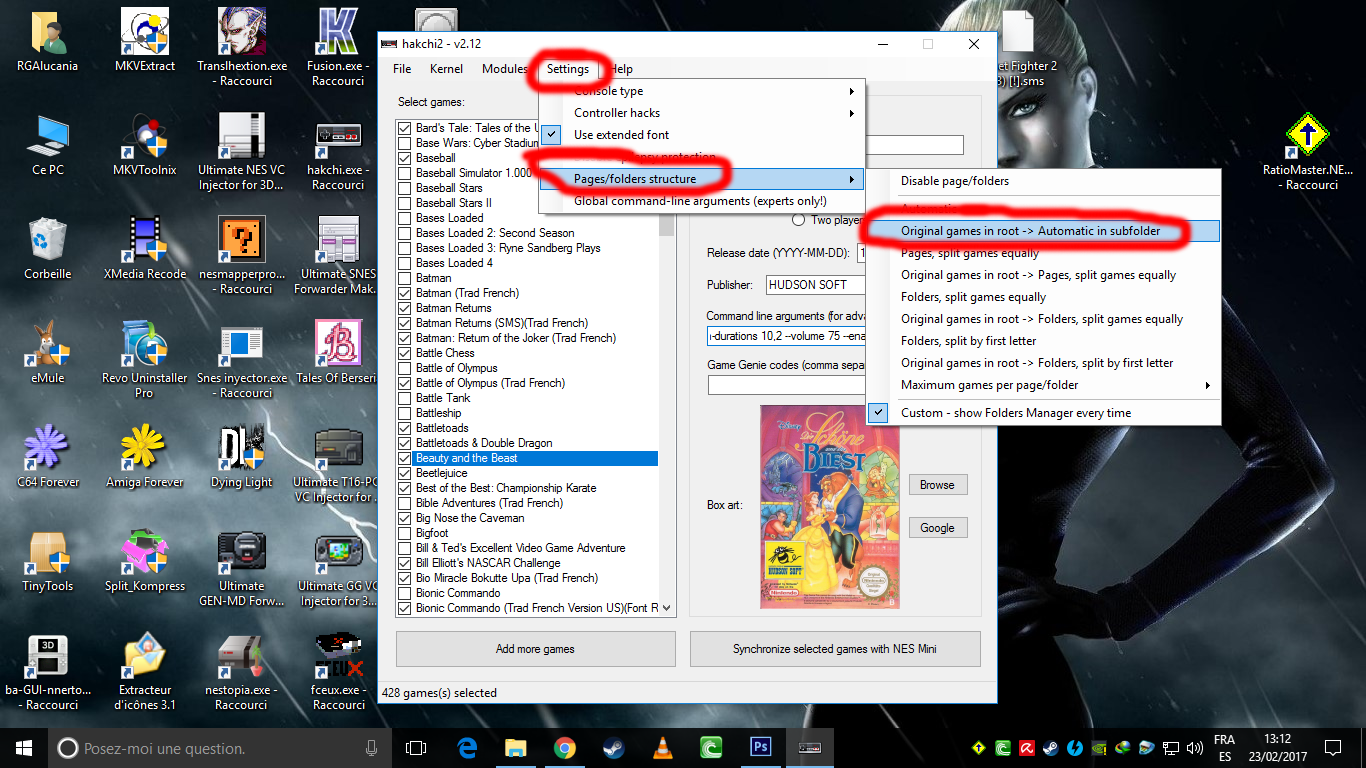Viewport: 1366px width, 768px height.
Task: Open VLC media player from taskbar
Action: (662, 747)
